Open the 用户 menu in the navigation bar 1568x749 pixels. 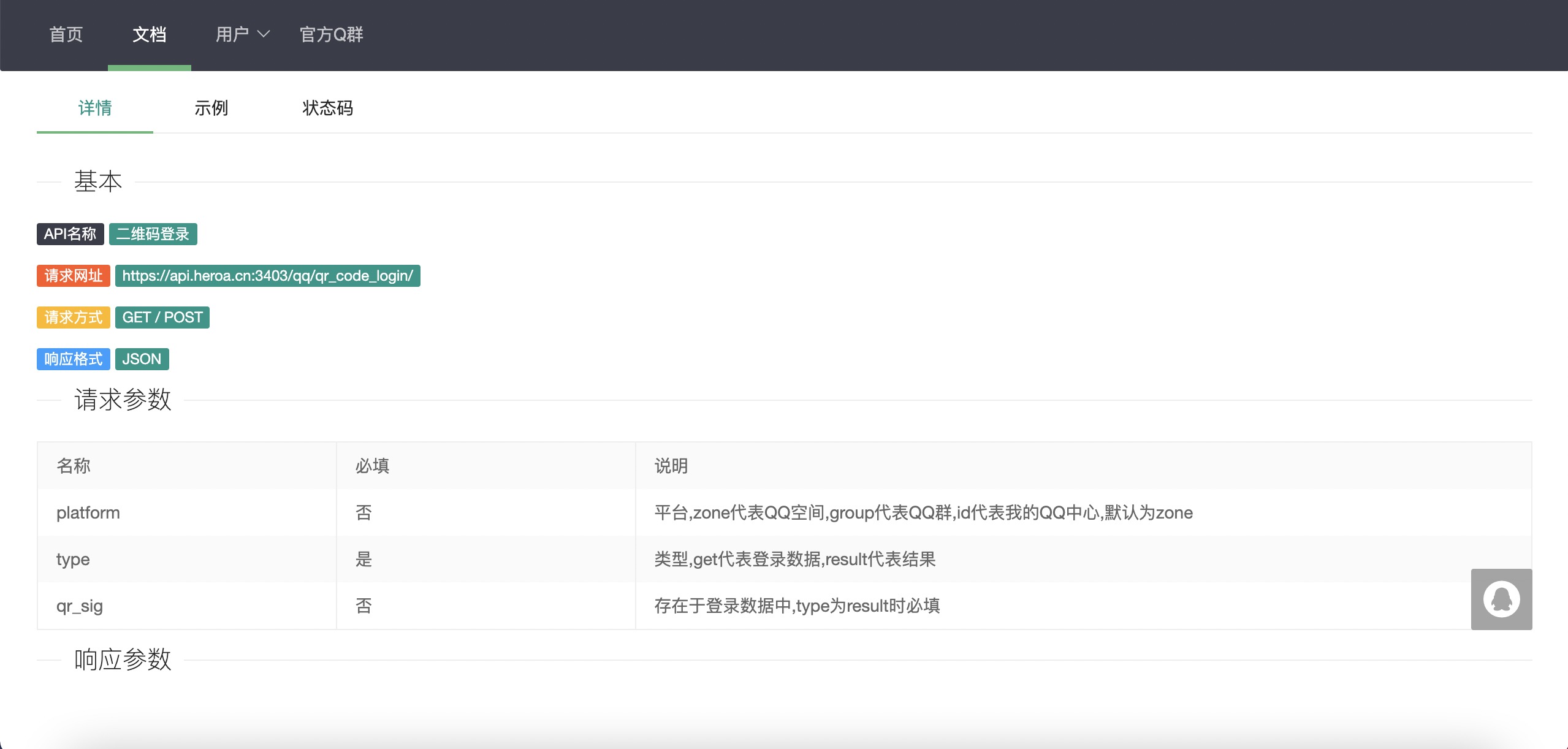coord(233,34)
